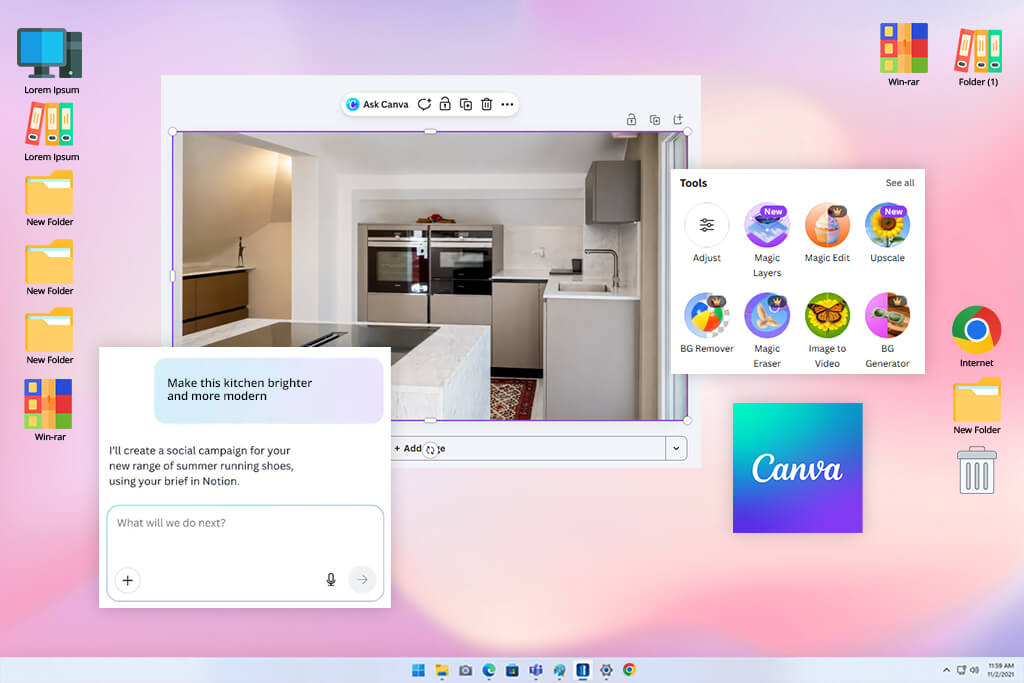Screen dimensions: 1024x683
Task: Open the Windows Start menu
Action: point(418,670)
